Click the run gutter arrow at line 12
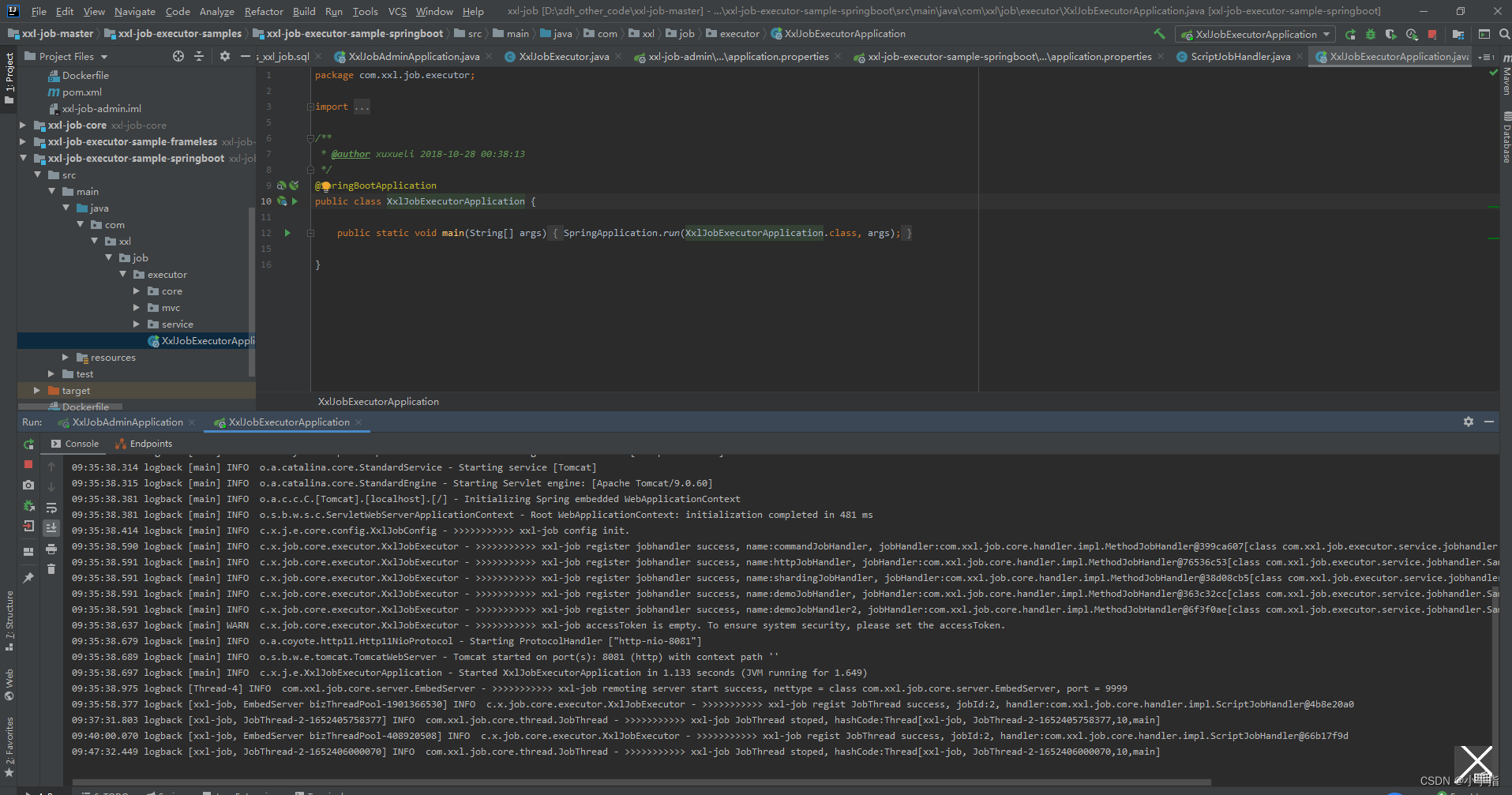 (x=287, y=233)
